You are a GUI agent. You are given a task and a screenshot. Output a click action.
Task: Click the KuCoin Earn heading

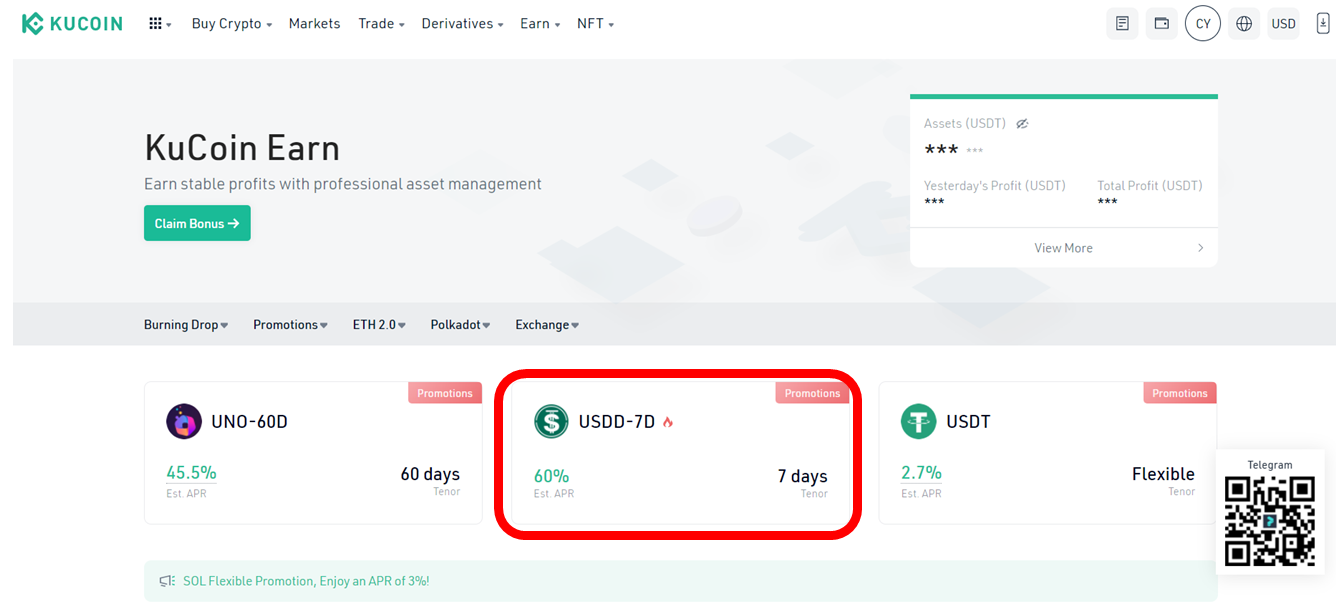click(242, 148)
